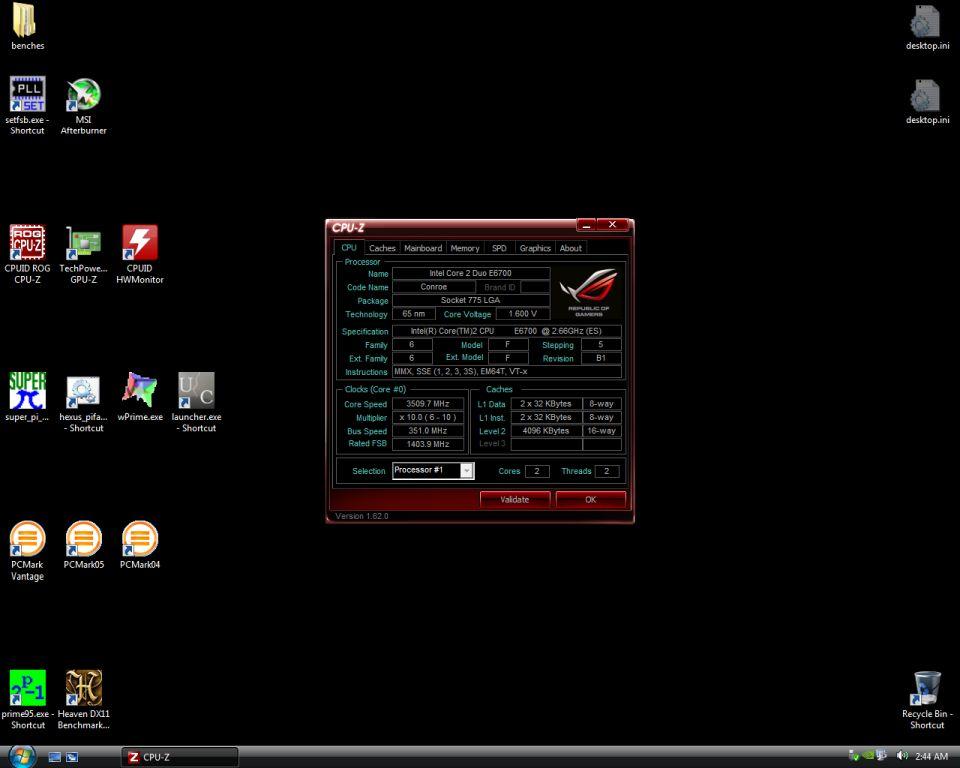Click the OK button
The image size is (960, 768).
[x=590, y=500]
